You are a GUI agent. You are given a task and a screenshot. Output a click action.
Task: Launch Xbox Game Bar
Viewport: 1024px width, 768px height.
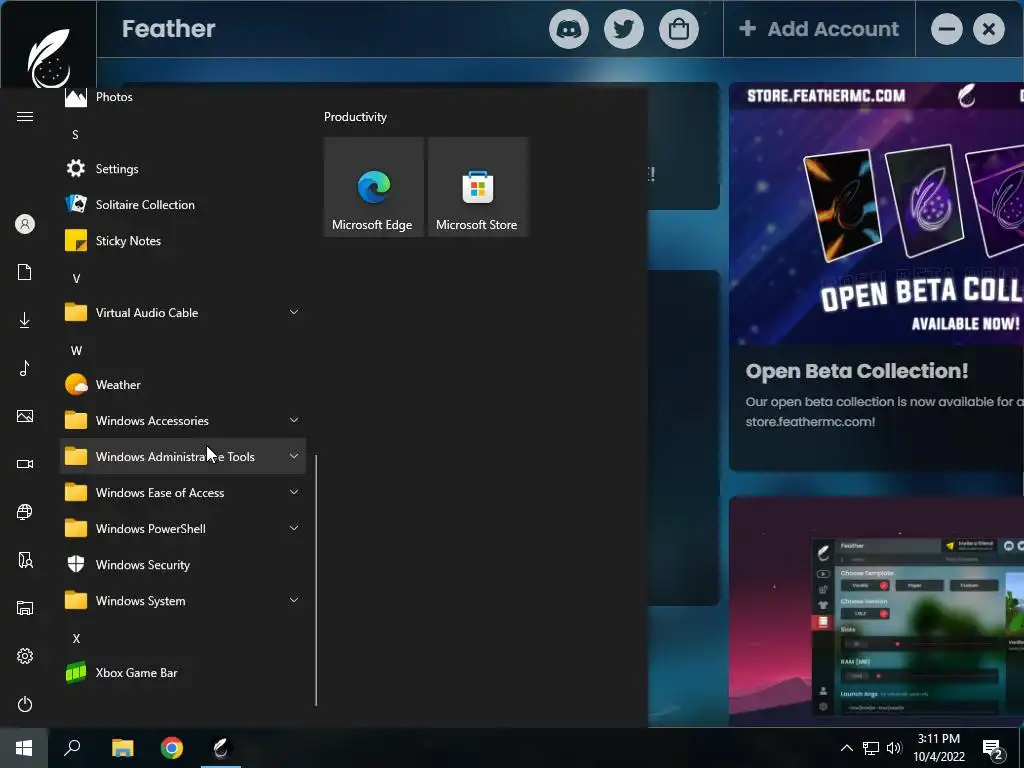tap(183, 673)
